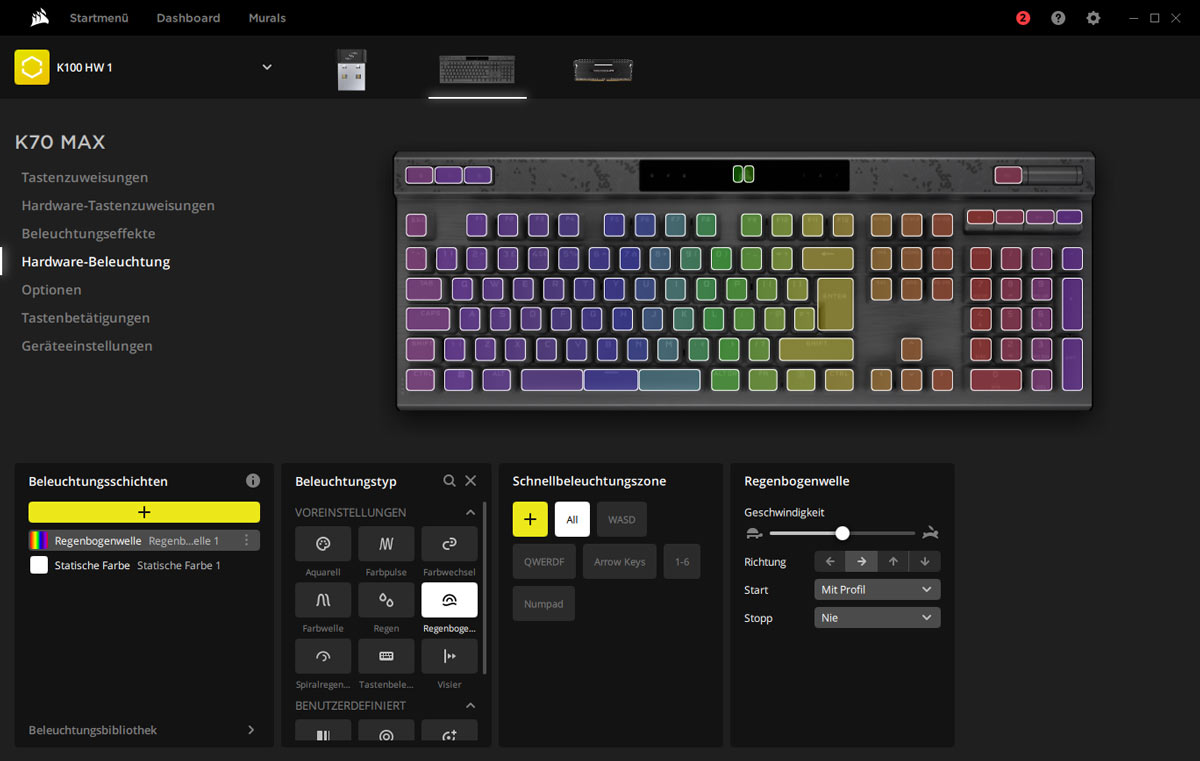Click the yellow K100 HW 1 profile icon
Screen dimensions: 1200x761
tap(32, 67)
